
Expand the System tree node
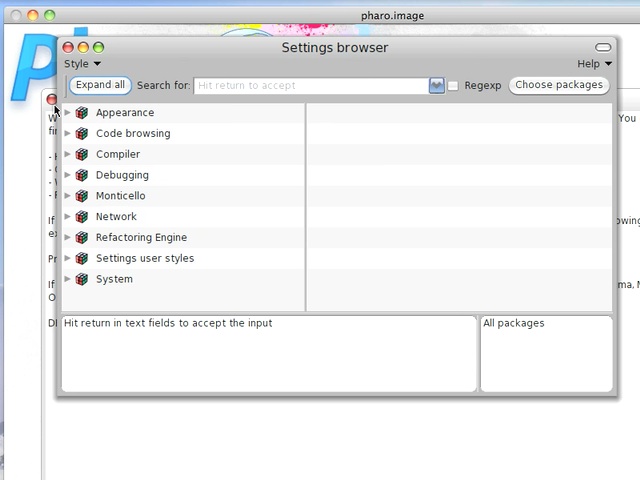[x=68, y=279]
